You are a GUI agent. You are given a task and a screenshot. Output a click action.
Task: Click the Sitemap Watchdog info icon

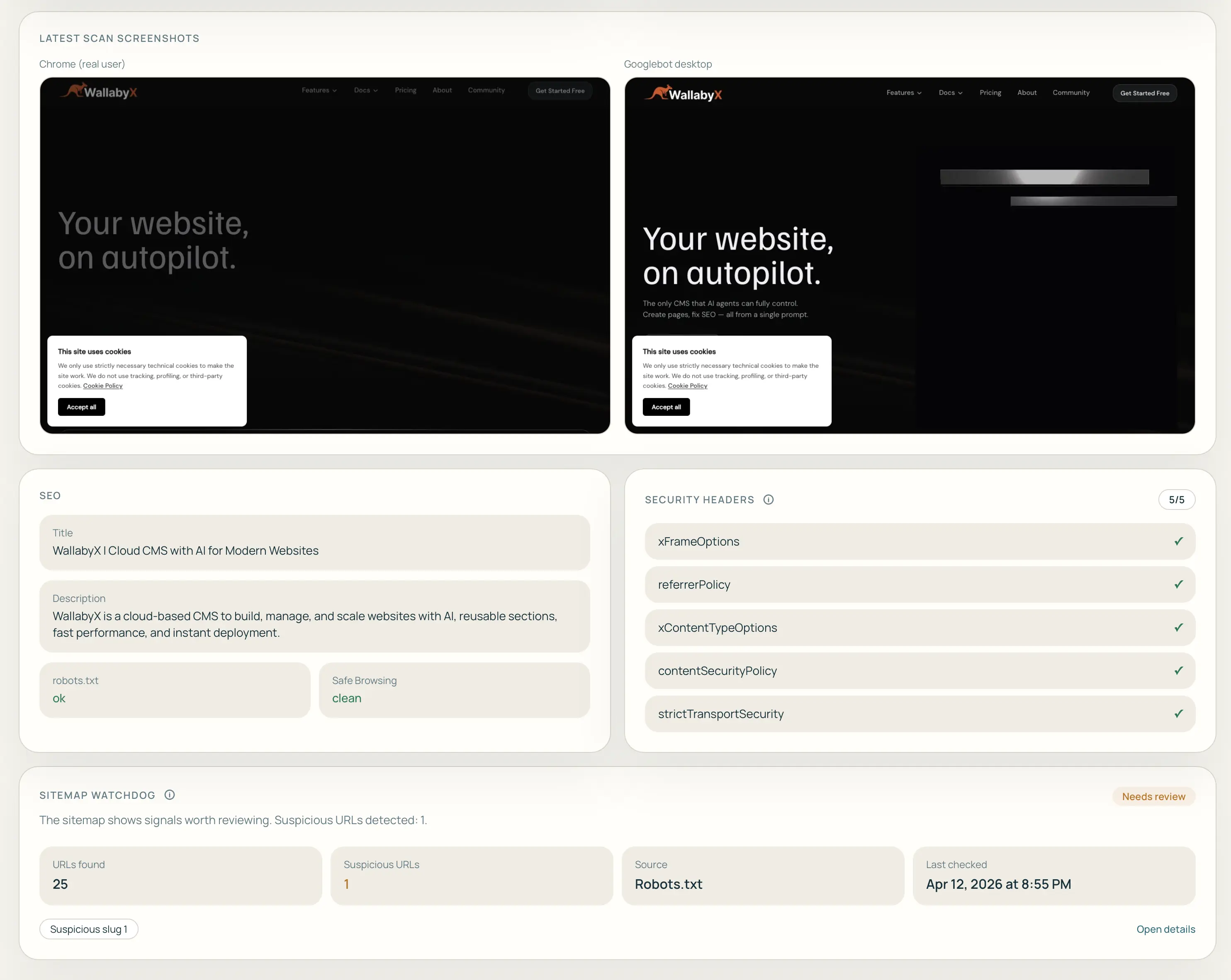click(170, 795)
